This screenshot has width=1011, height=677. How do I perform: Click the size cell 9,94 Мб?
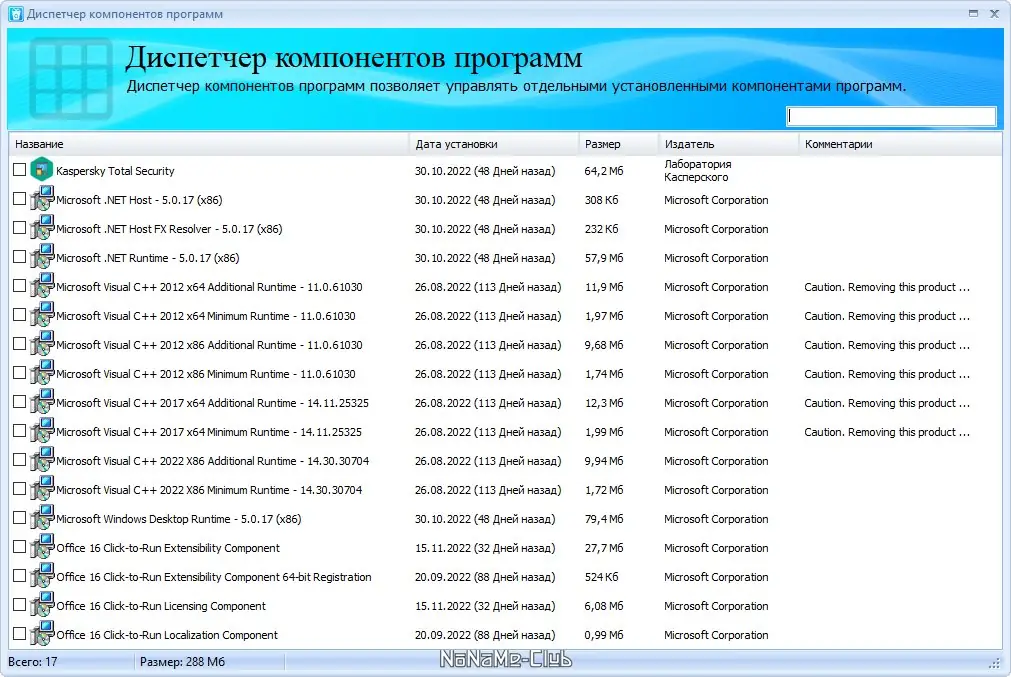604,461
